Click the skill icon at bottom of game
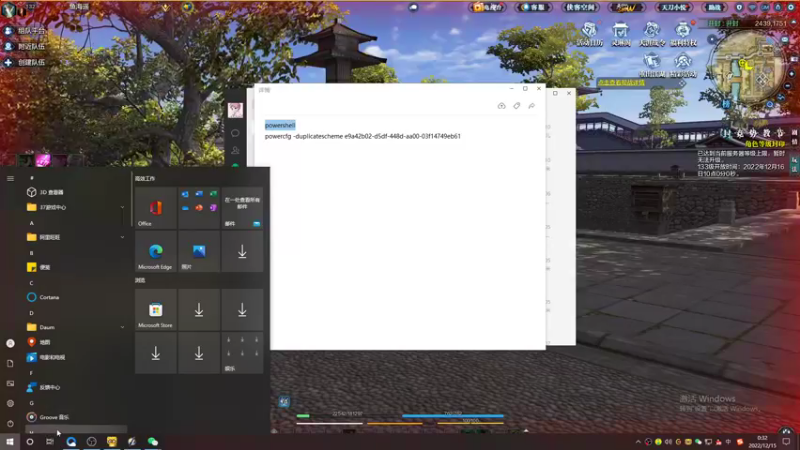The image size is (800, 450). [x=284, y=402]
